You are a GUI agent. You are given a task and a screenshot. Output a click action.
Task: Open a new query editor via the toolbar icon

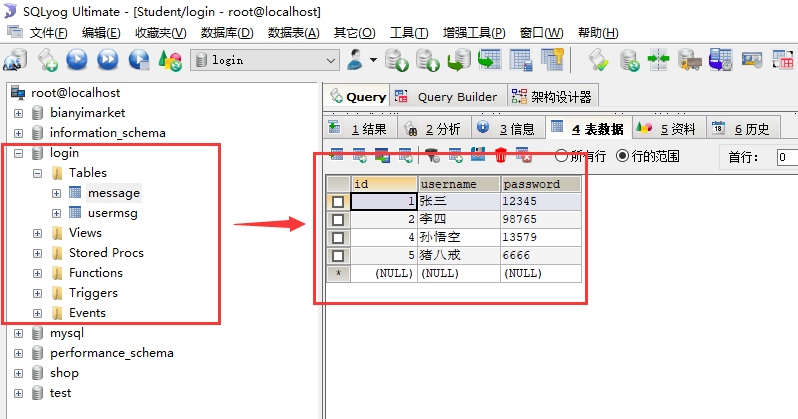[48, 60]
